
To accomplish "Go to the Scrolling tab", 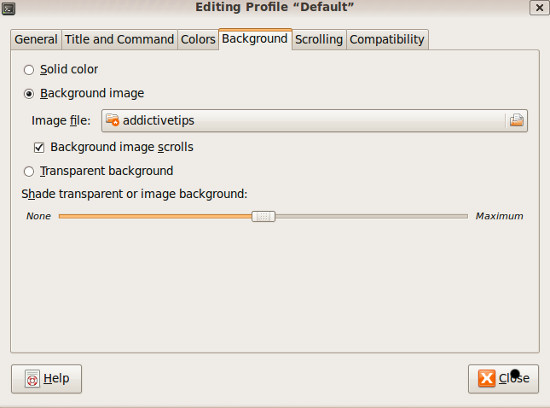I will [319, 39].
